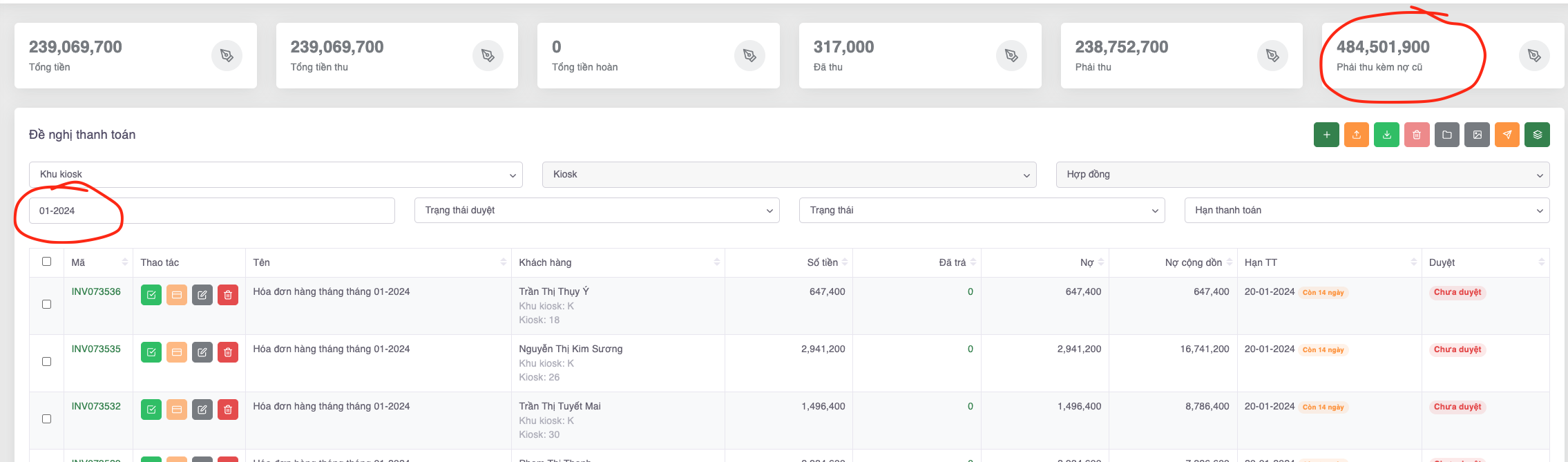Open invoice link INV073536
1568x462 pixels.
point(96,292)
